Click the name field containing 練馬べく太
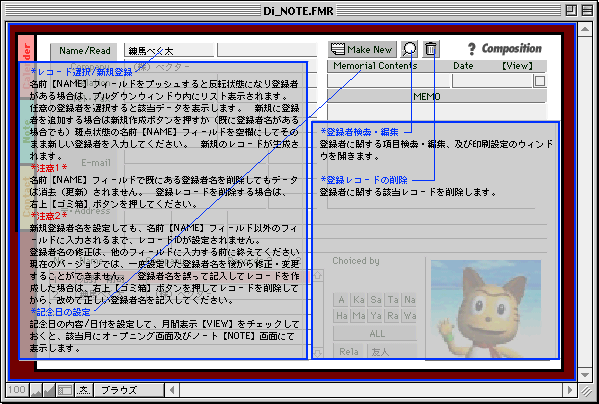 pyautogui.click(x=169, y=50)
